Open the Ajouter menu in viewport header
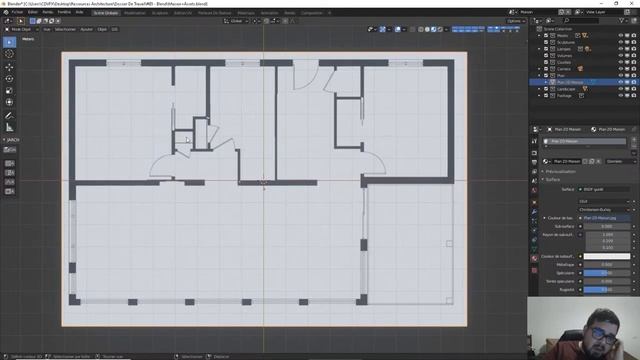Screen dimensions: 640x360 (x=87, y=29)
